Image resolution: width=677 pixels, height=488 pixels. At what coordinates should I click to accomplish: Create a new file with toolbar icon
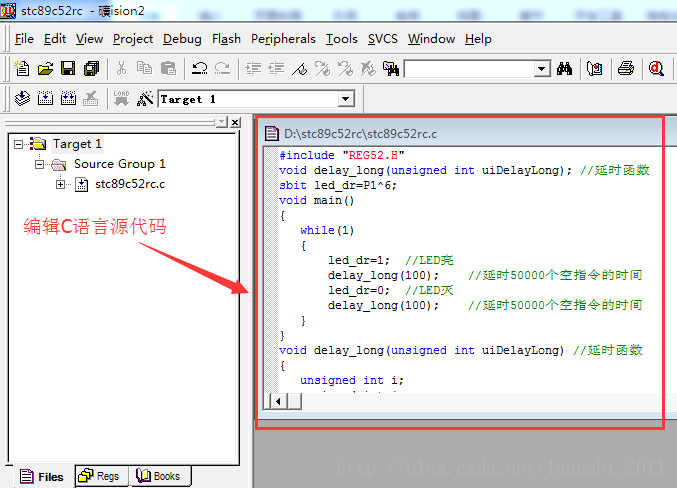[x=22, y=68]
